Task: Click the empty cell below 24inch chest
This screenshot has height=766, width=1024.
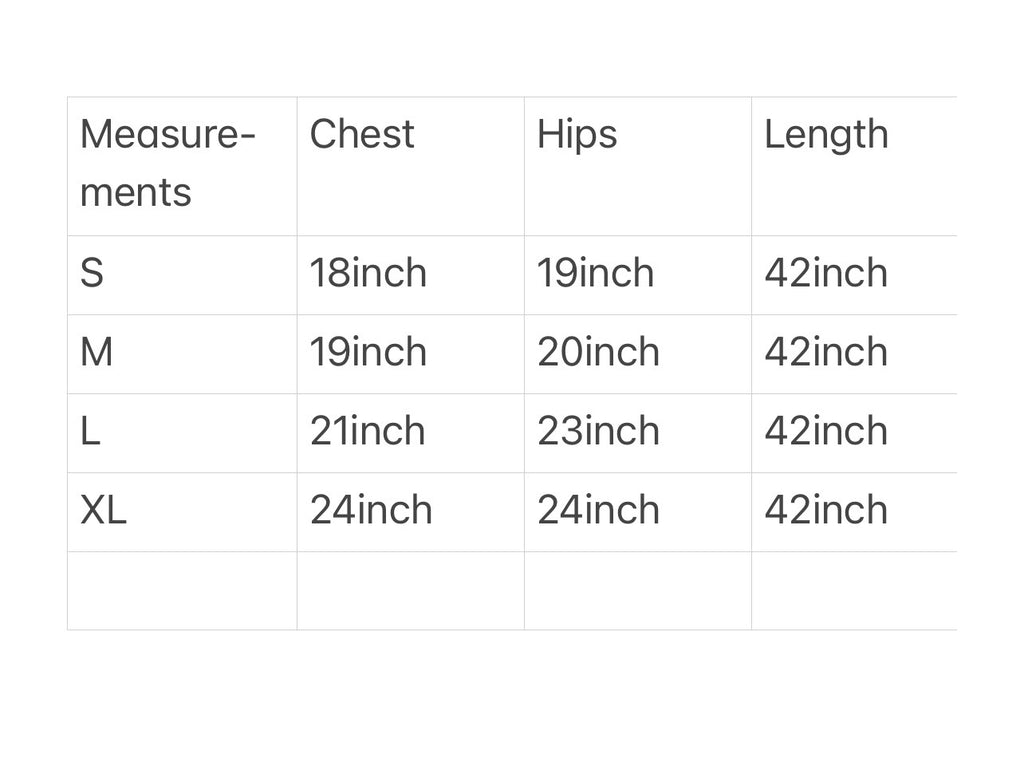Action: [x=411, y=591]
